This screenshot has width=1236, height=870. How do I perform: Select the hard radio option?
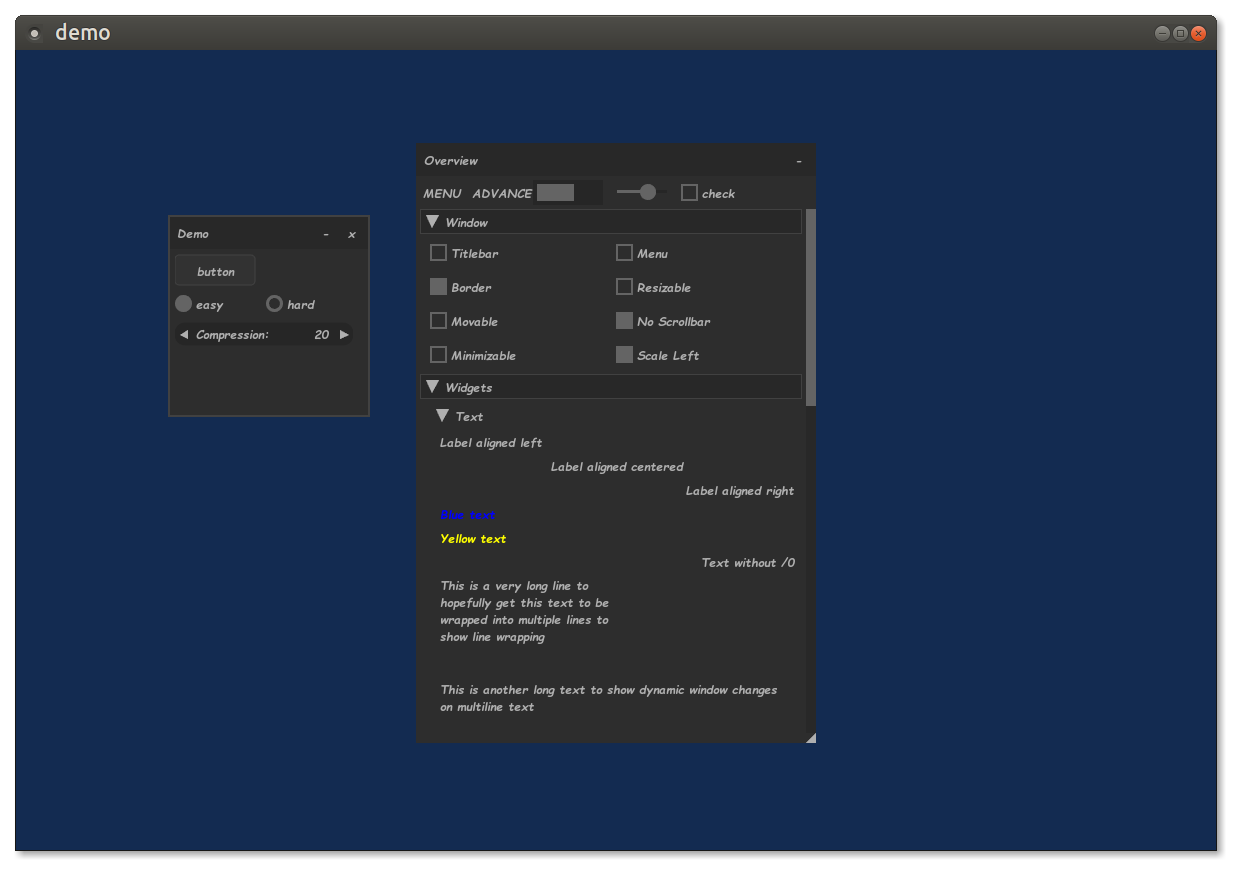point(274,304)
